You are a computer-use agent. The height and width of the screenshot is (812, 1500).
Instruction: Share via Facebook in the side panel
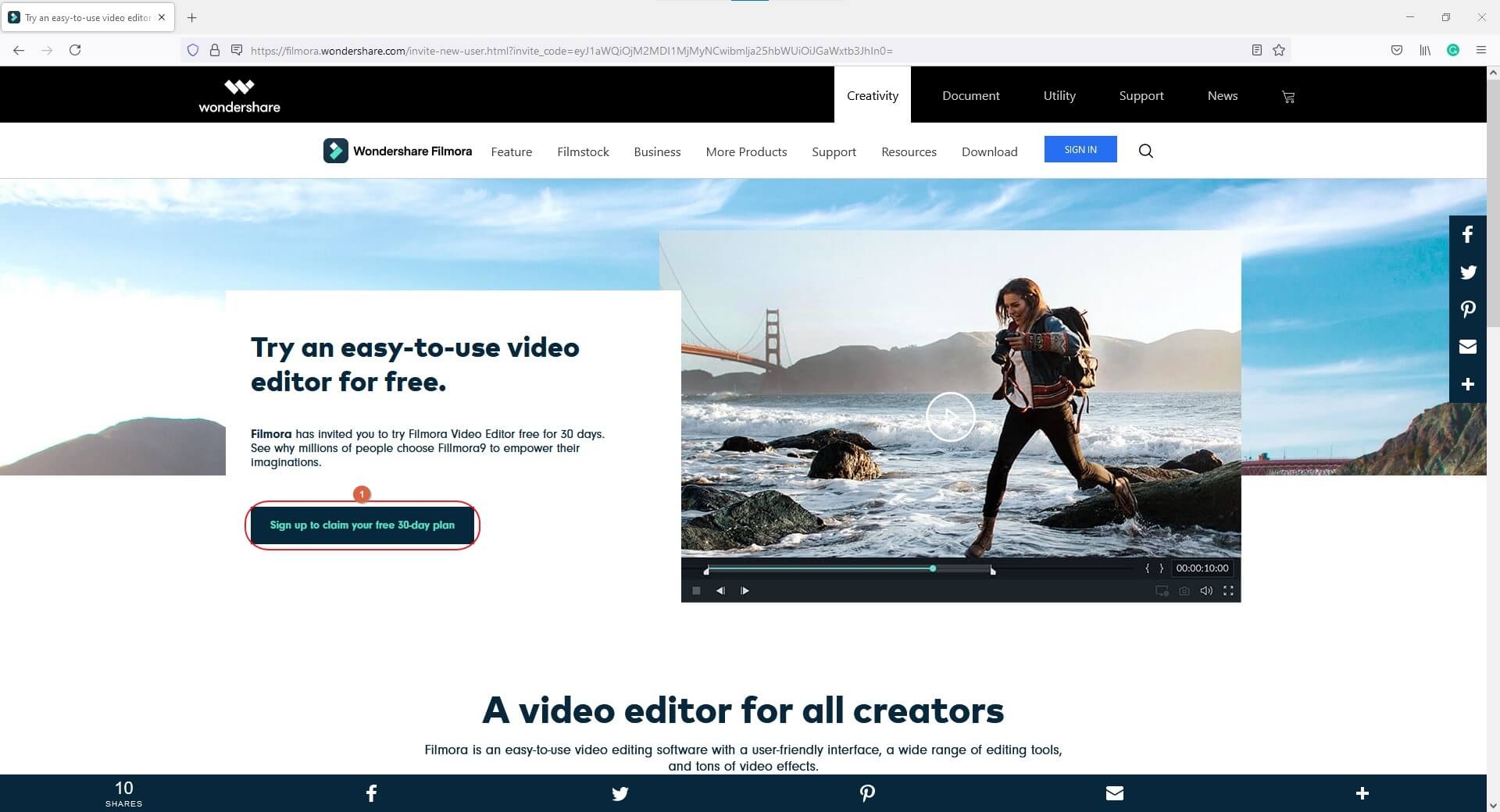coord(1468,234)
